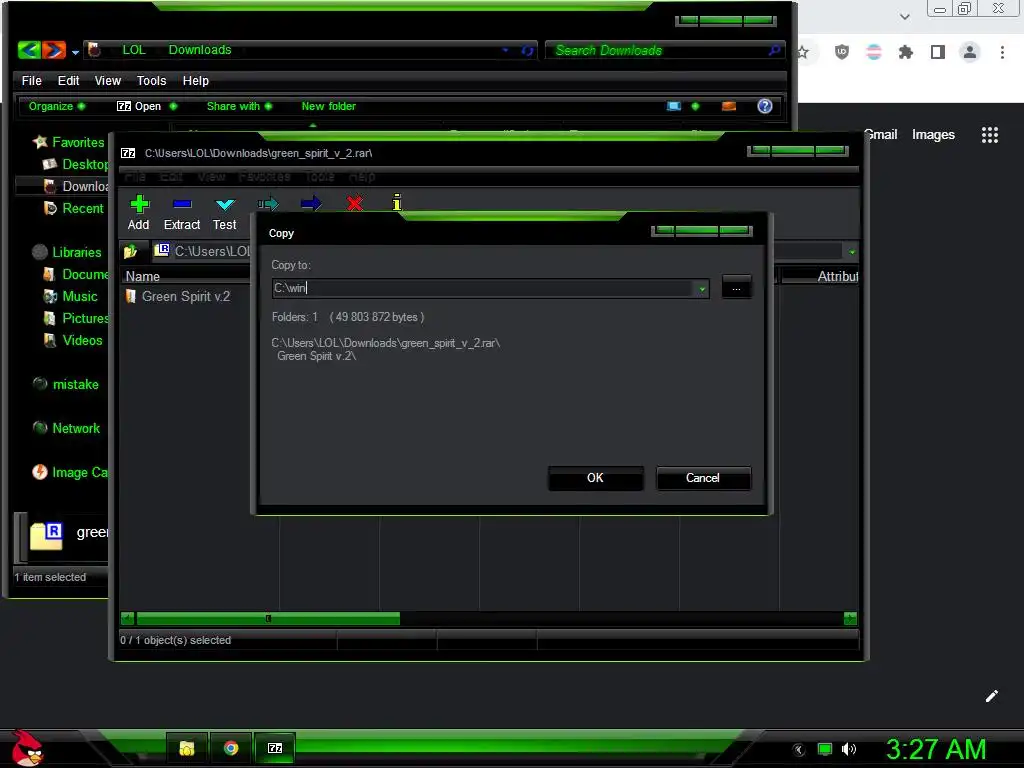Screen dimensions: 1024x768
Task: Open the Chrome three-dot menu
Action: pos(1002,52)
